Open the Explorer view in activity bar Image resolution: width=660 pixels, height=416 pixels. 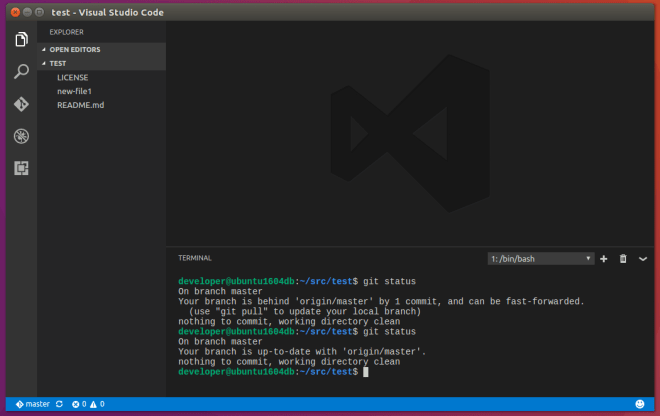(21, 39)
